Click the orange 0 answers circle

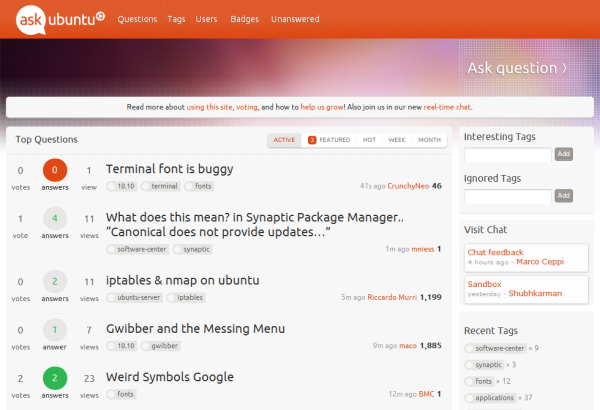point(55,170)
